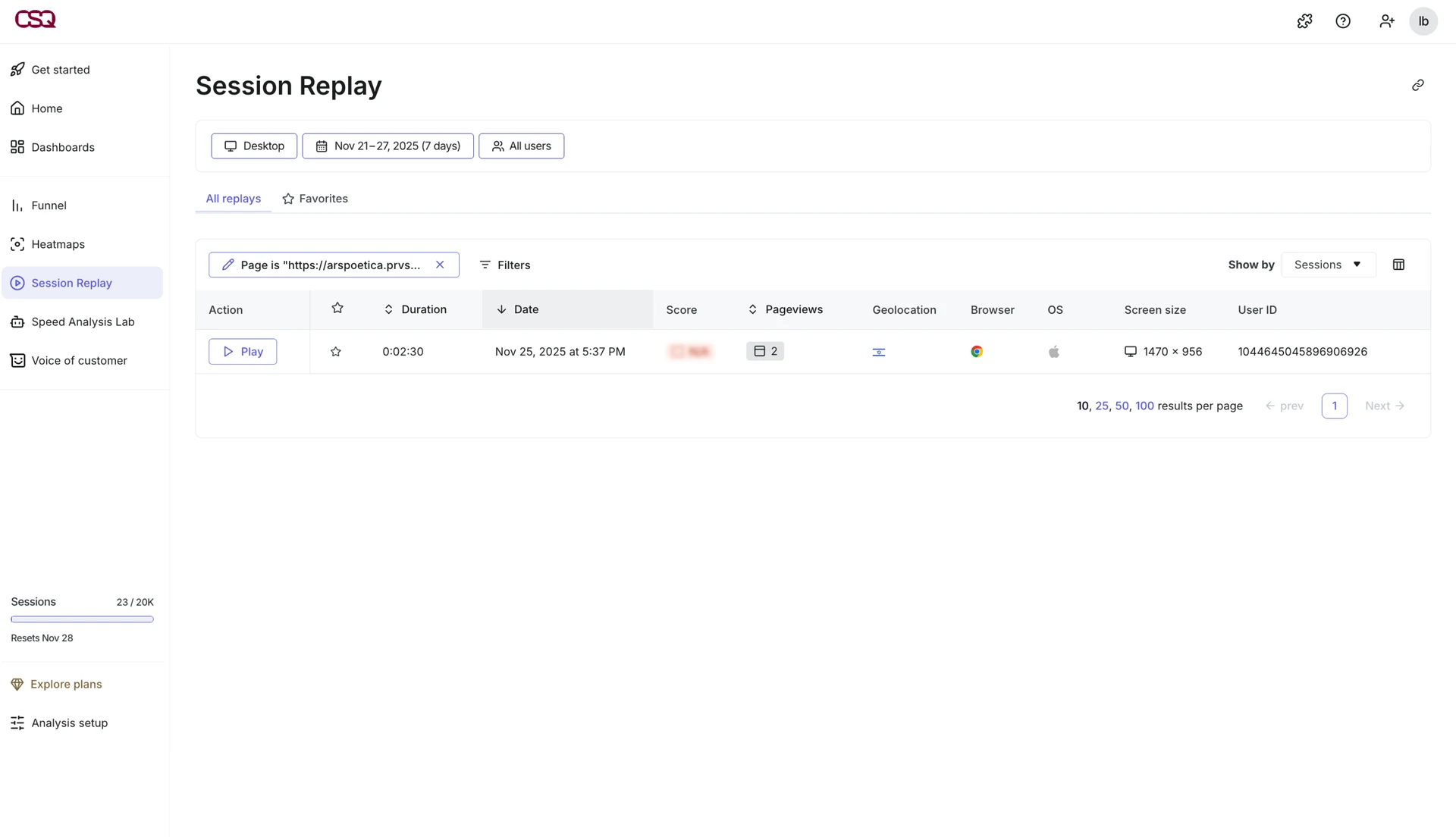Viewport: 1456px width, 837px height.
Task: Click the star column header icon
Action: click(337, 308)
